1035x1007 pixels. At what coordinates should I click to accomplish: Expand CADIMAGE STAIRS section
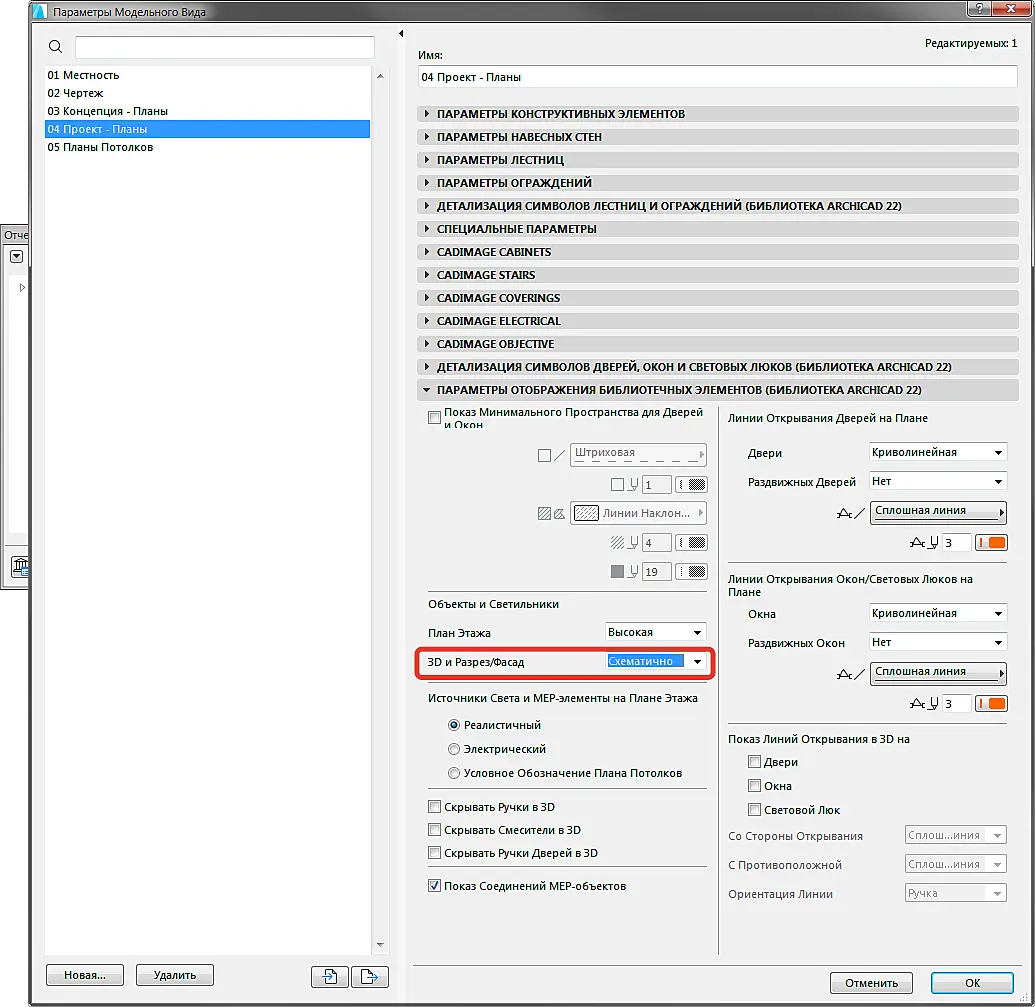718,275
